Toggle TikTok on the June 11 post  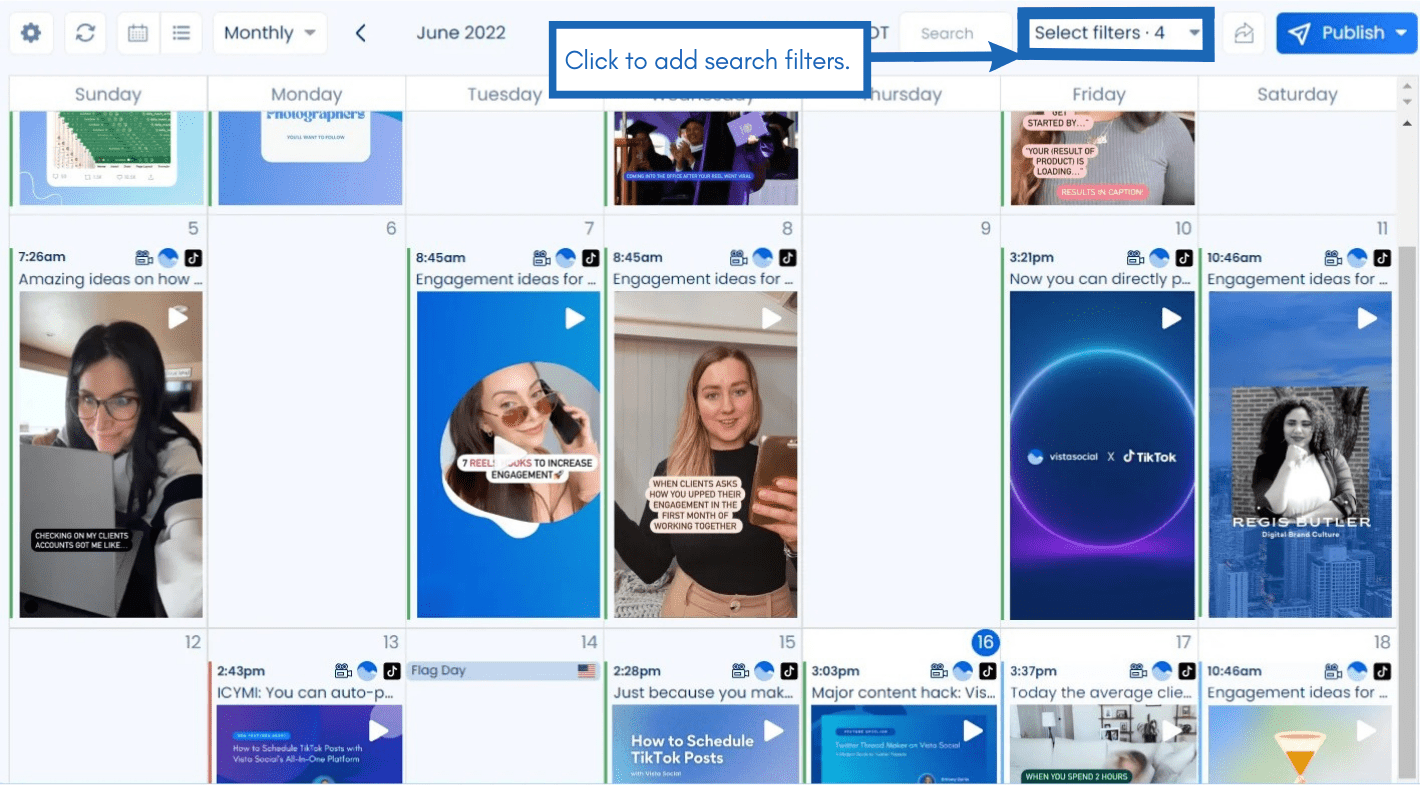click(x=1381, y=256)
